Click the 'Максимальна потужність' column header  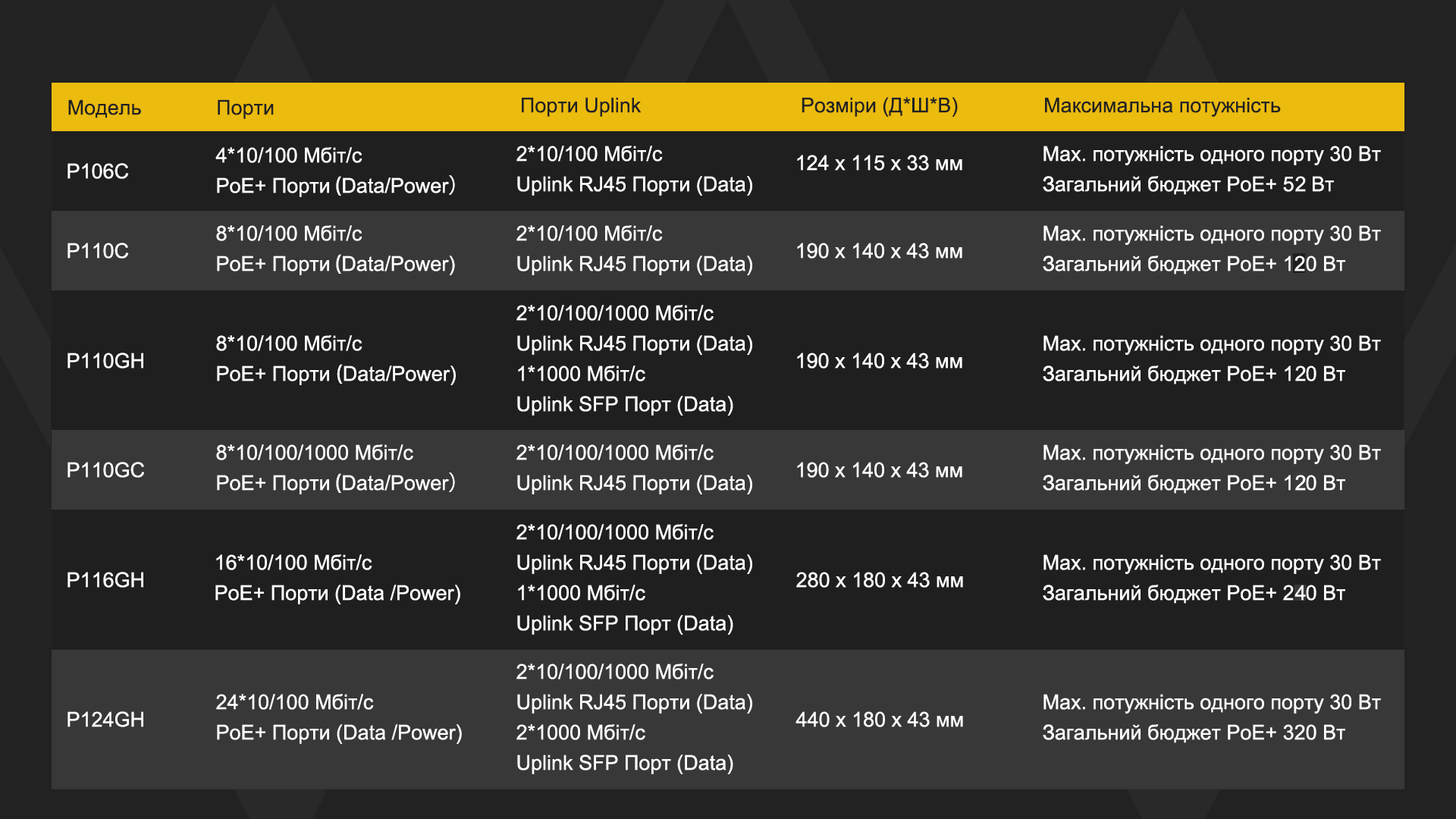[1162, 105]
